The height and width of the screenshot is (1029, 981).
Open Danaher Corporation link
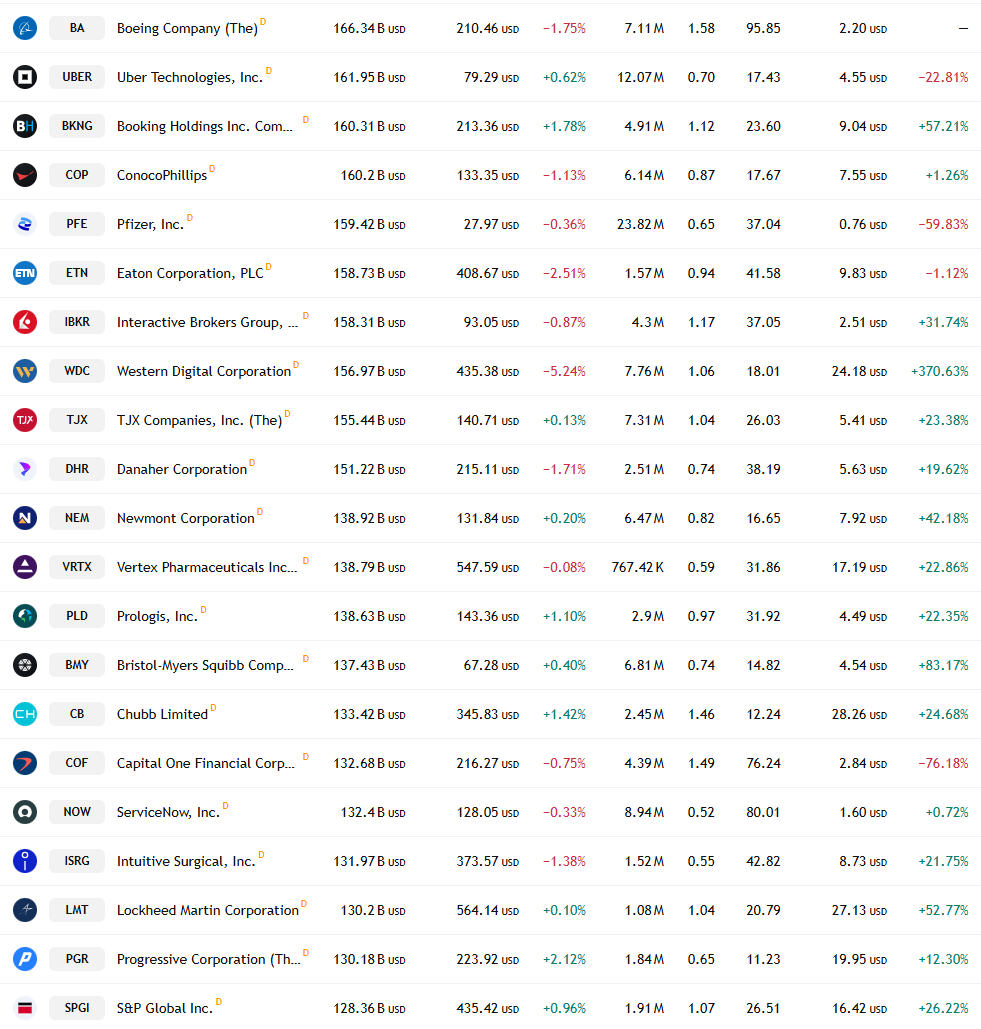point(182,469)
